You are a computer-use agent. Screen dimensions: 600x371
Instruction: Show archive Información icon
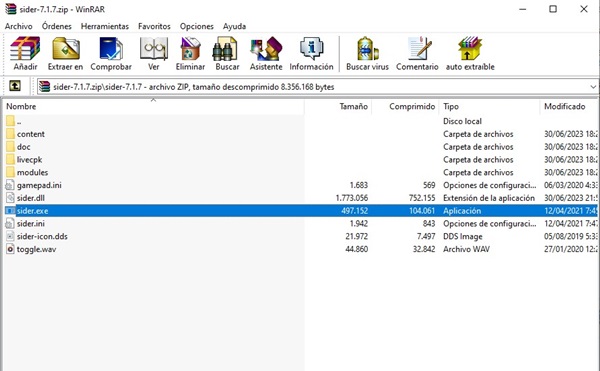pyautogui.click(x=311, y=49)
